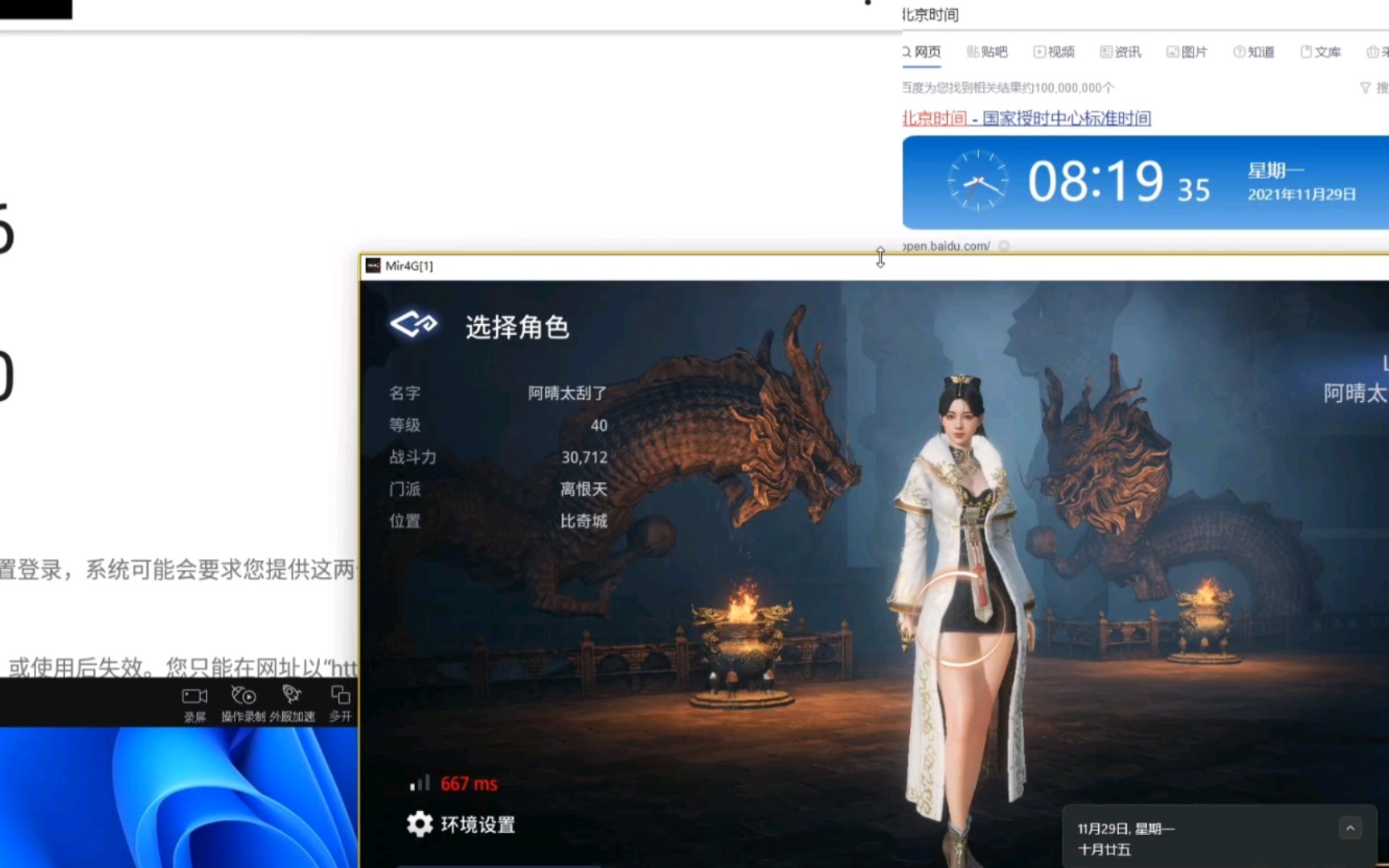Viewport: 1389px width, 868px height.
Task: Select the 贴吧 tab in Baidu
Action: pyautogui.click(x=987, y=51)
